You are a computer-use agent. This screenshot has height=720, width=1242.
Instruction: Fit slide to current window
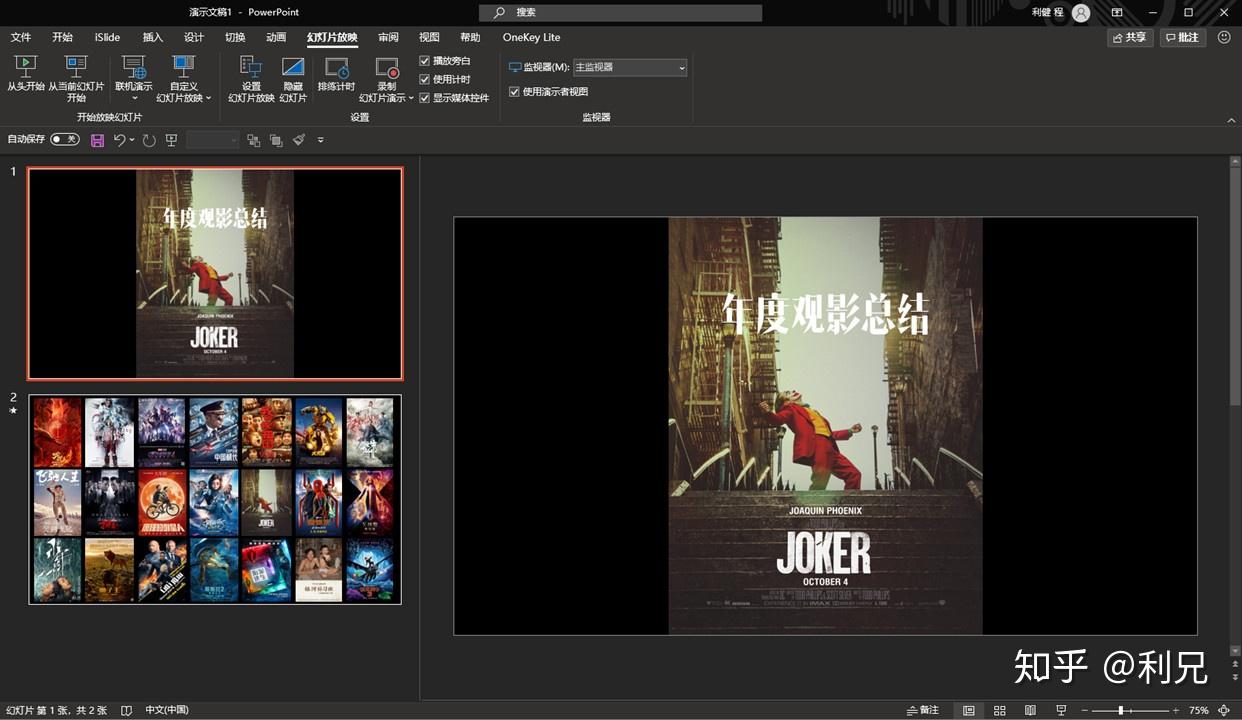(x=1224, y=710)
